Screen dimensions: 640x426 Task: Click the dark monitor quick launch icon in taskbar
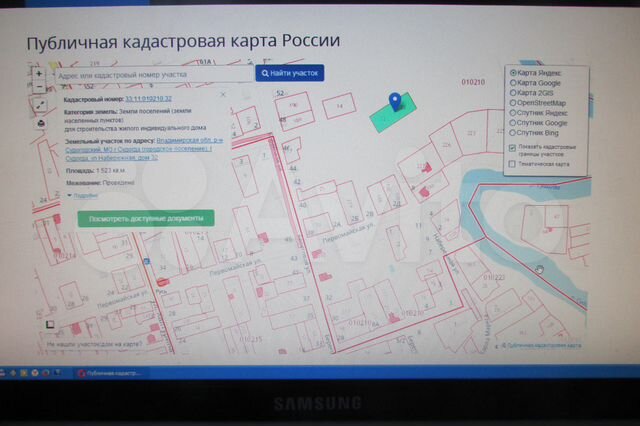57,373
